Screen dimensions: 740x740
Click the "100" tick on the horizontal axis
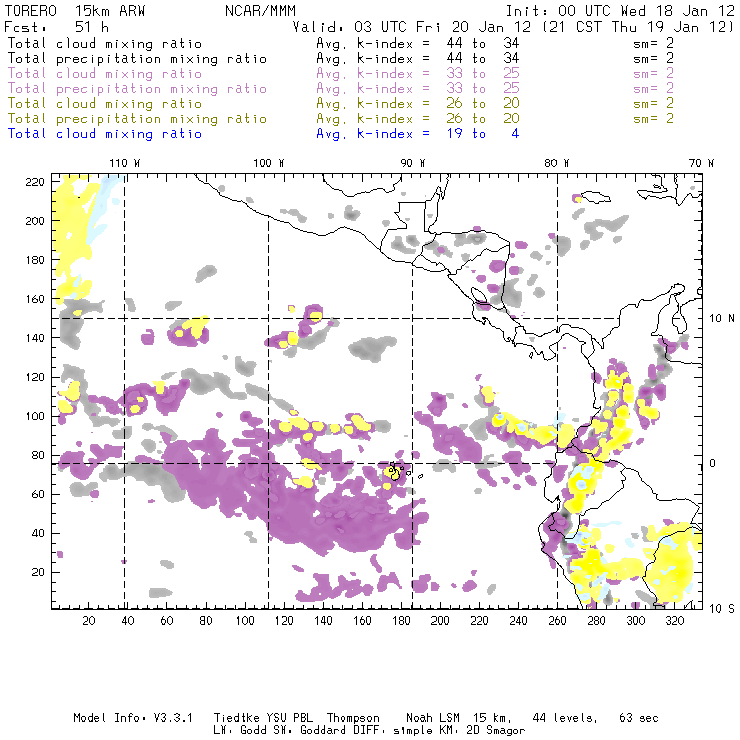tap(245, 621)
